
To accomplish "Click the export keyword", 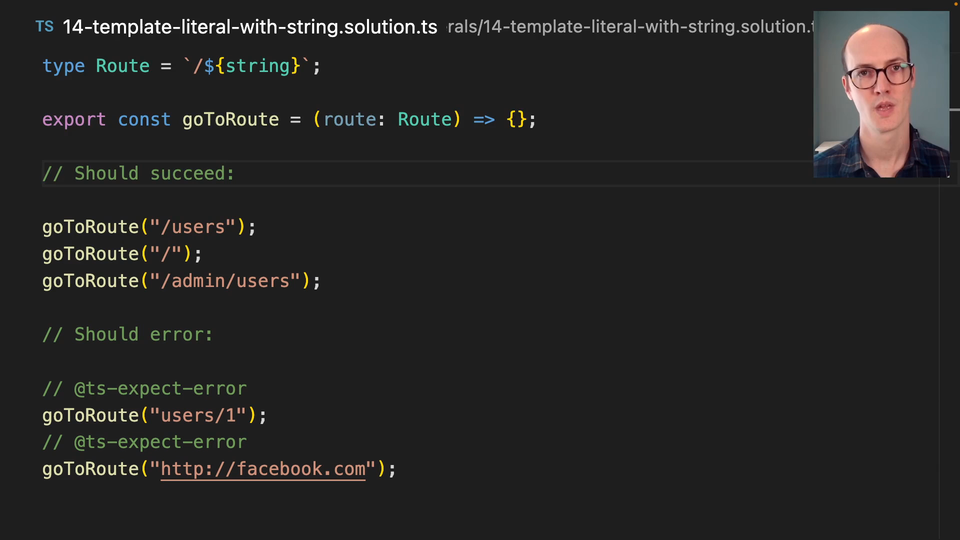I will (73, 120).
